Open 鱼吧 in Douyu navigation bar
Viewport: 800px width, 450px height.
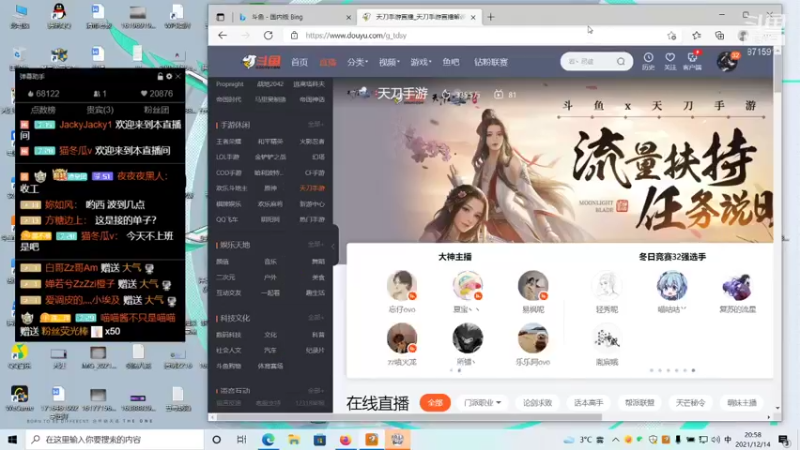click(451, 62)
